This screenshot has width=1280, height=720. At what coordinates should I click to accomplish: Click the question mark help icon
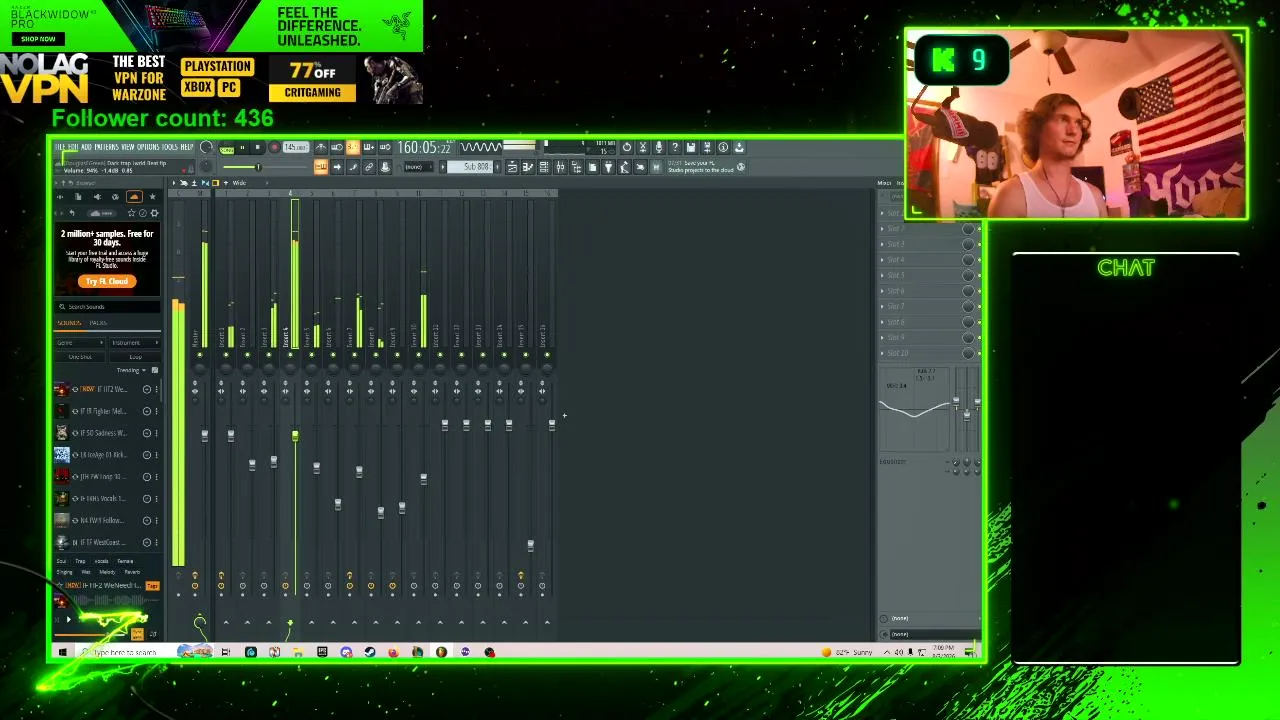click(x=675, y=148)
